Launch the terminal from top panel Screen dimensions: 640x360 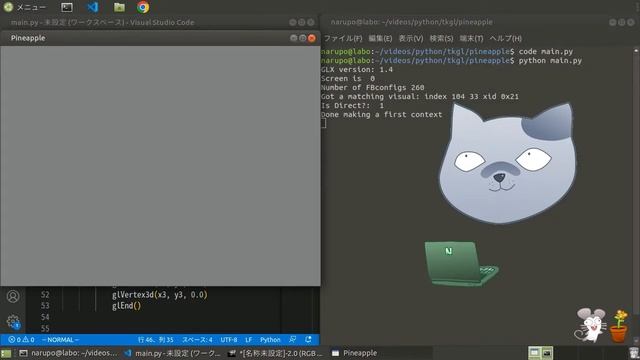[67, 7]
